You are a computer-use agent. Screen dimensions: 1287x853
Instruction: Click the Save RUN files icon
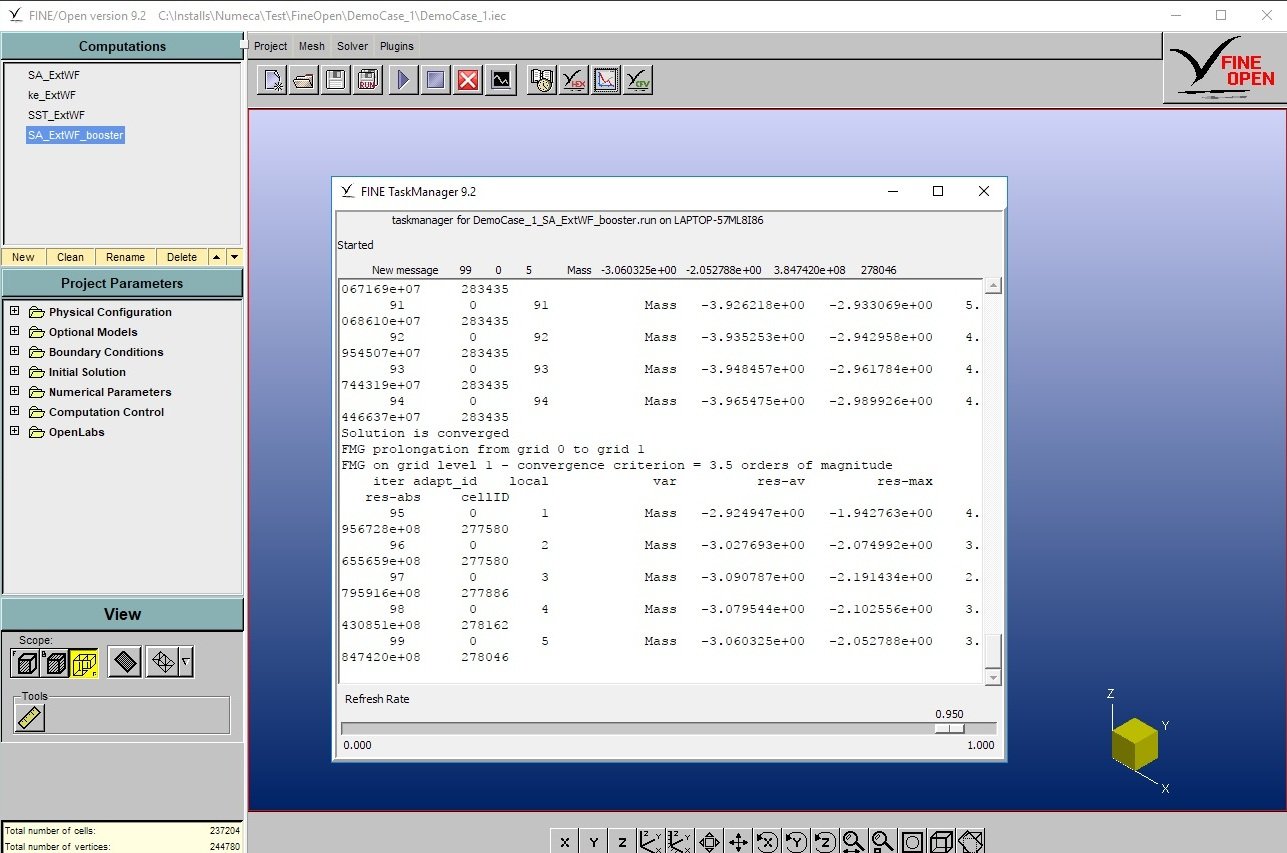368,80
